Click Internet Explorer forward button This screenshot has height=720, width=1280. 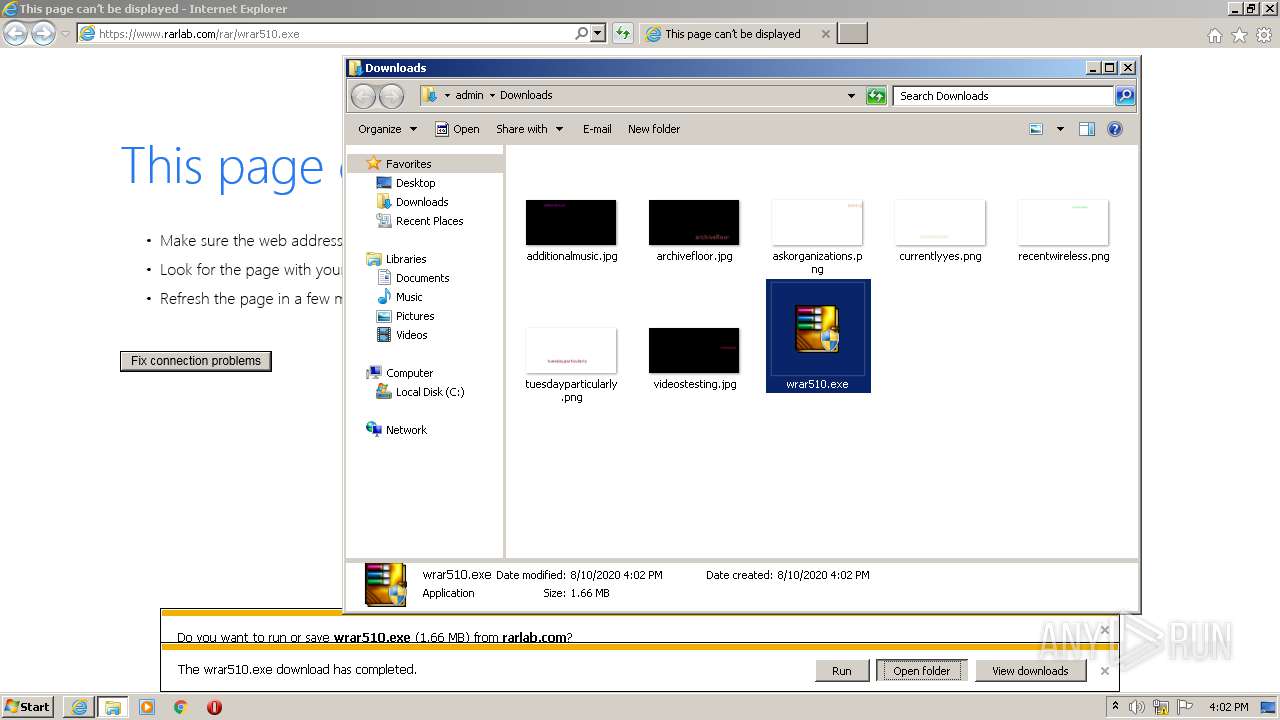click(43, 33)
